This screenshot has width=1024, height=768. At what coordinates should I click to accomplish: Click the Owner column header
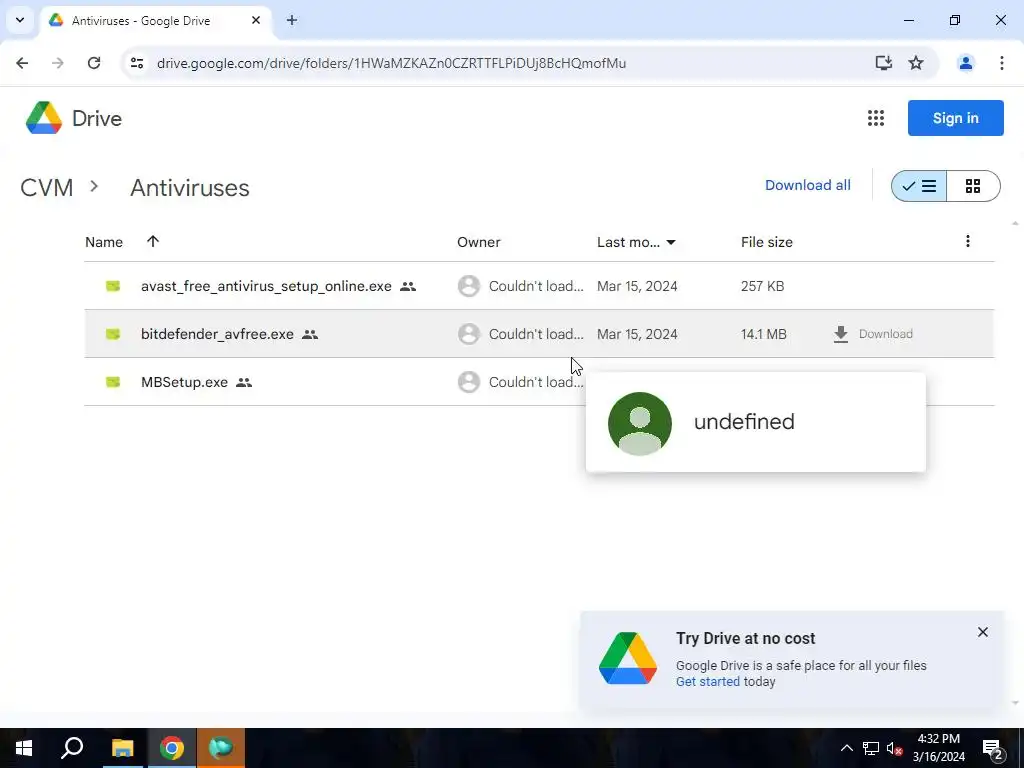pyautogui.click(x=479, y=242)
